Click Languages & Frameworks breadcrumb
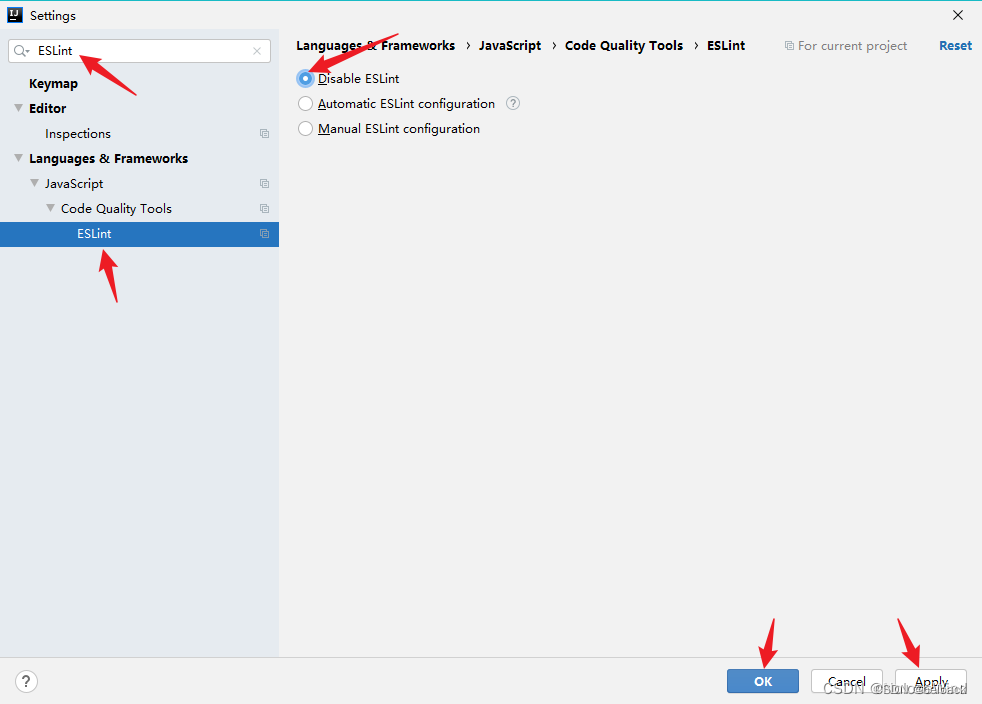 375,46
